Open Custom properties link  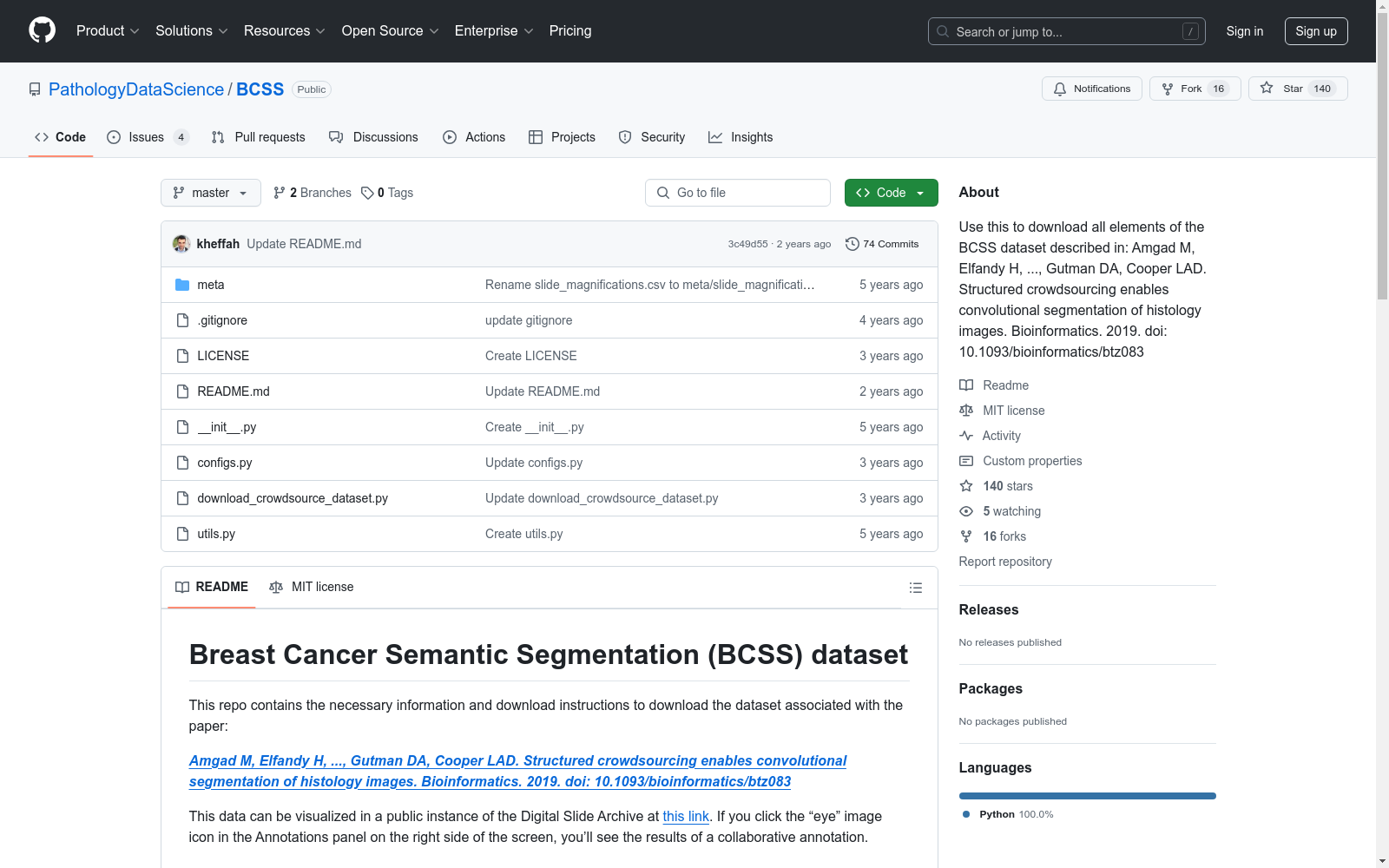tap(1021, 461)
